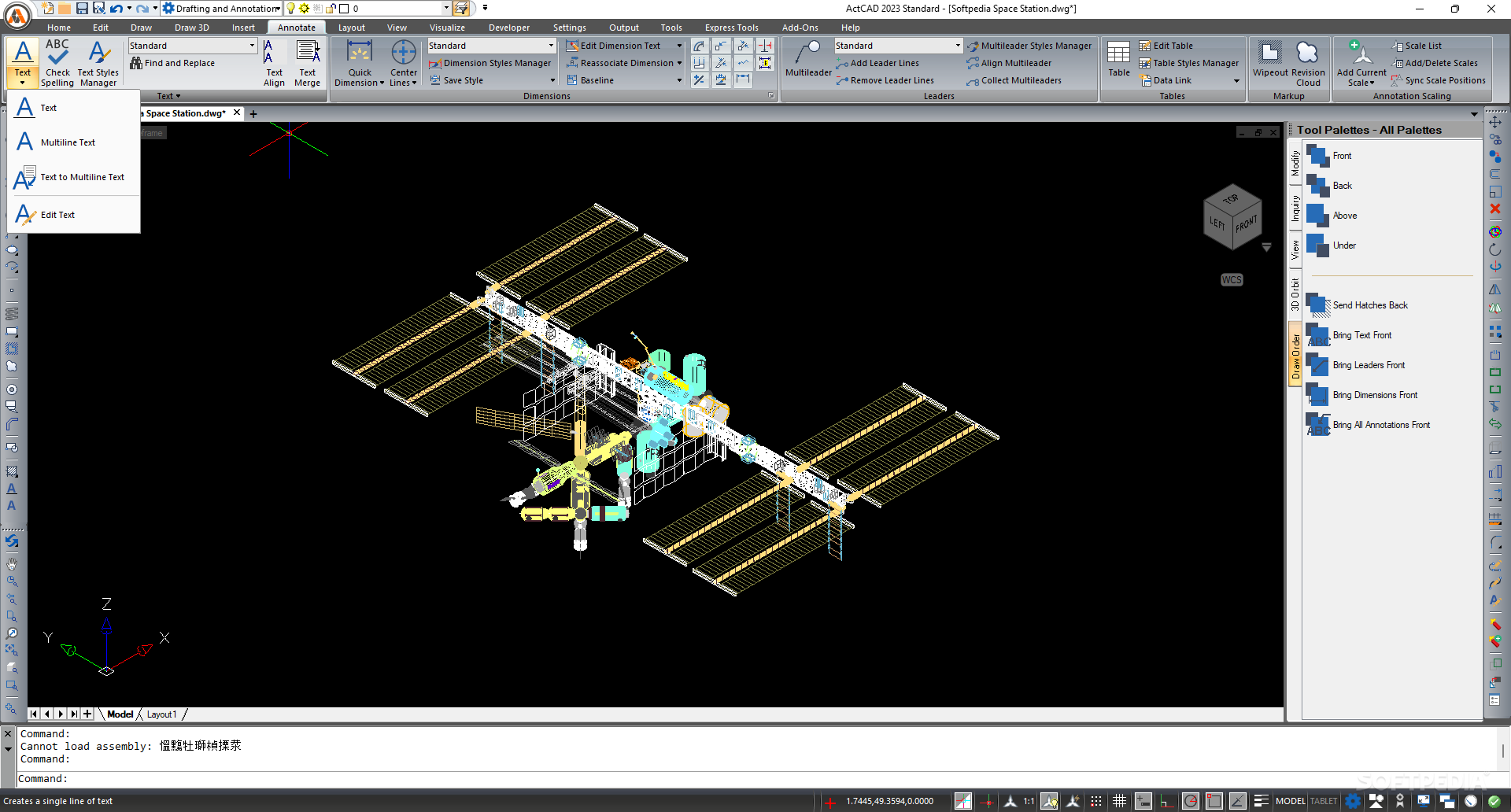
Task: Insert a Table
Action: tap(1118, 59)
